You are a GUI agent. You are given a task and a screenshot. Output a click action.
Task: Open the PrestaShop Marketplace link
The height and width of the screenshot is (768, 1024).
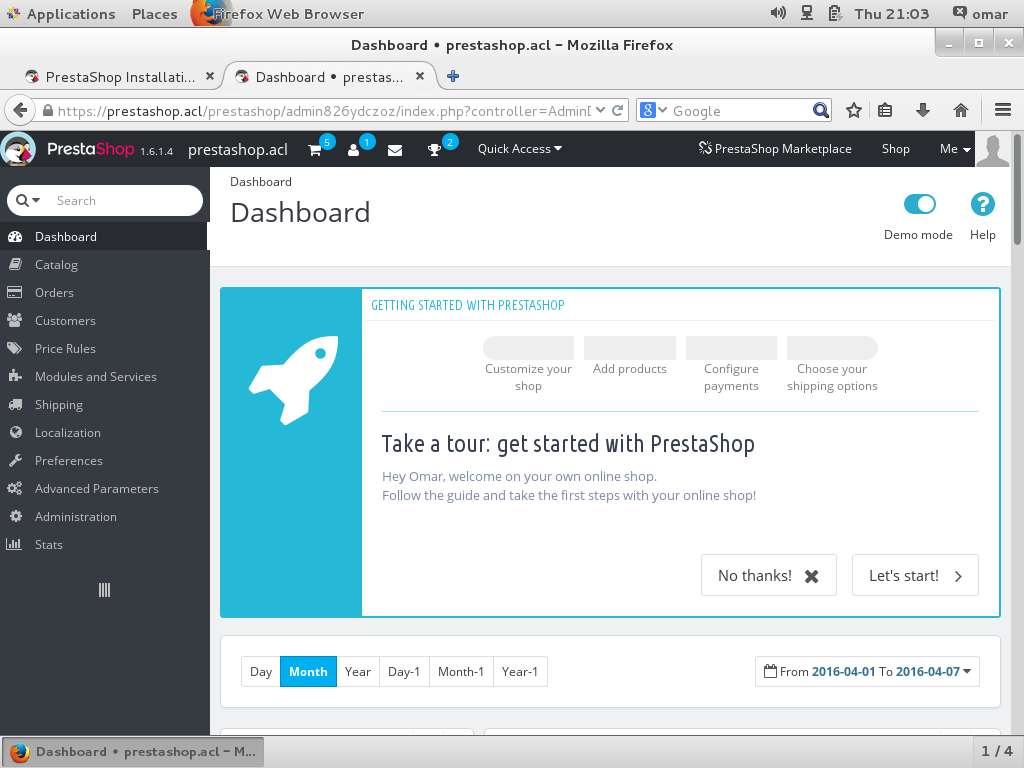[775, 149]
